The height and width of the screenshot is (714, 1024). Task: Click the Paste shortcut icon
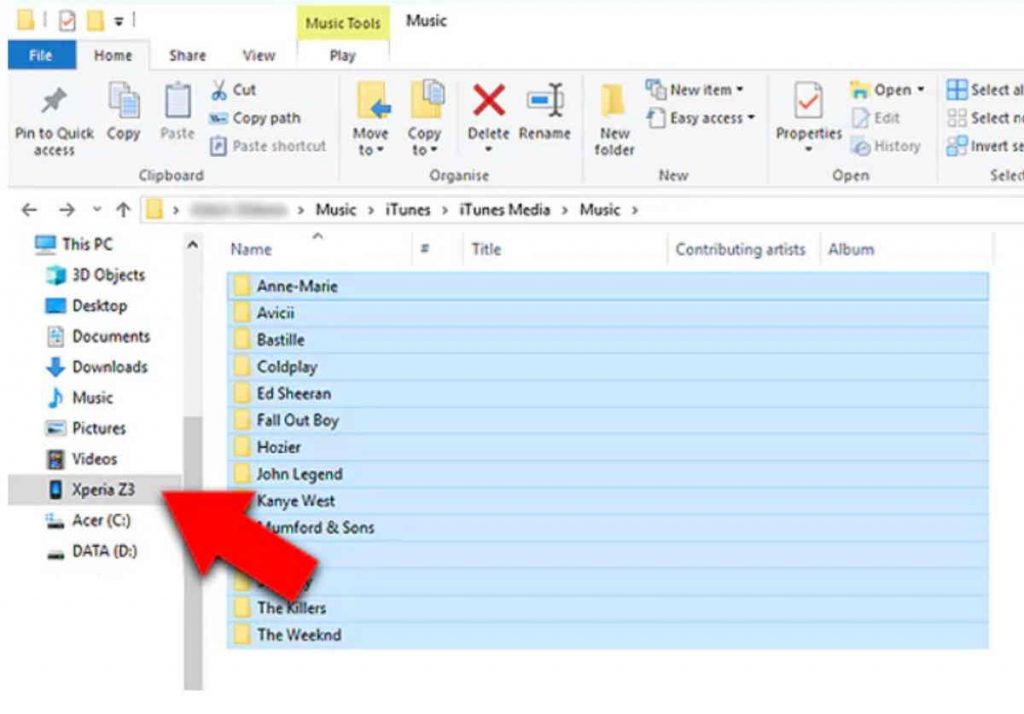217,146
